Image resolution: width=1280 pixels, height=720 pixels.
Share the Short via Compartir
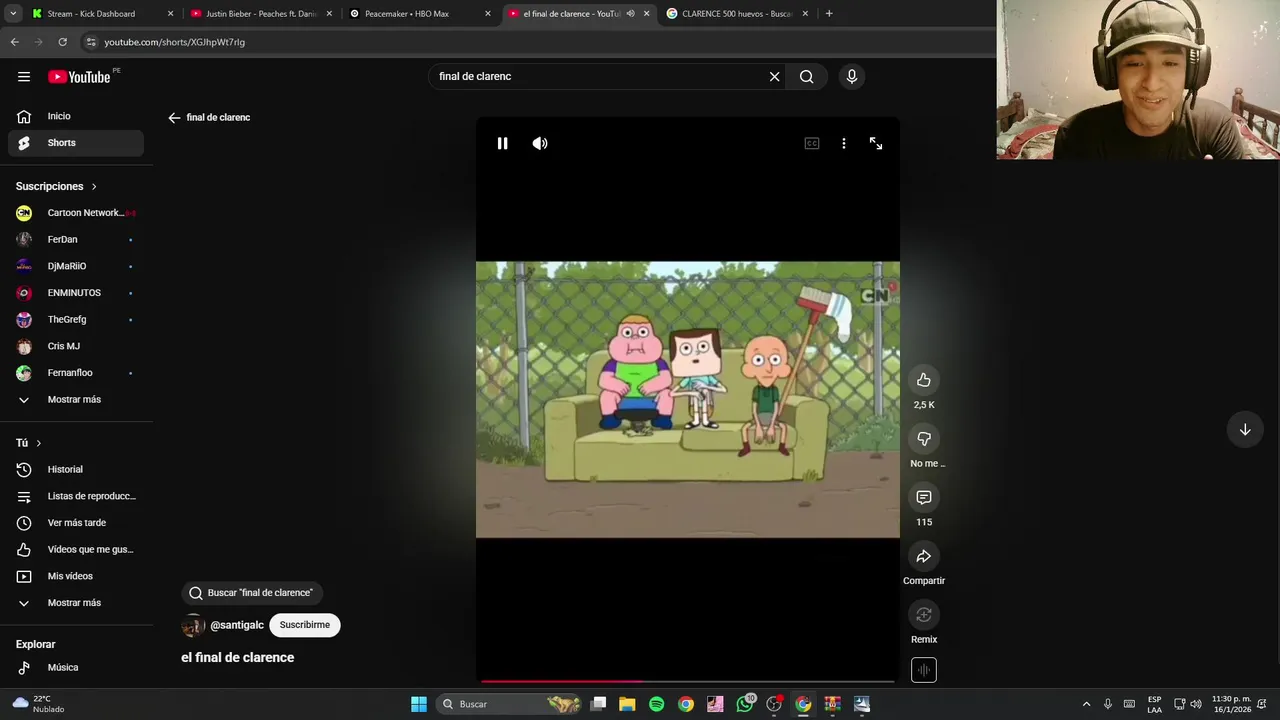[924, 556]
